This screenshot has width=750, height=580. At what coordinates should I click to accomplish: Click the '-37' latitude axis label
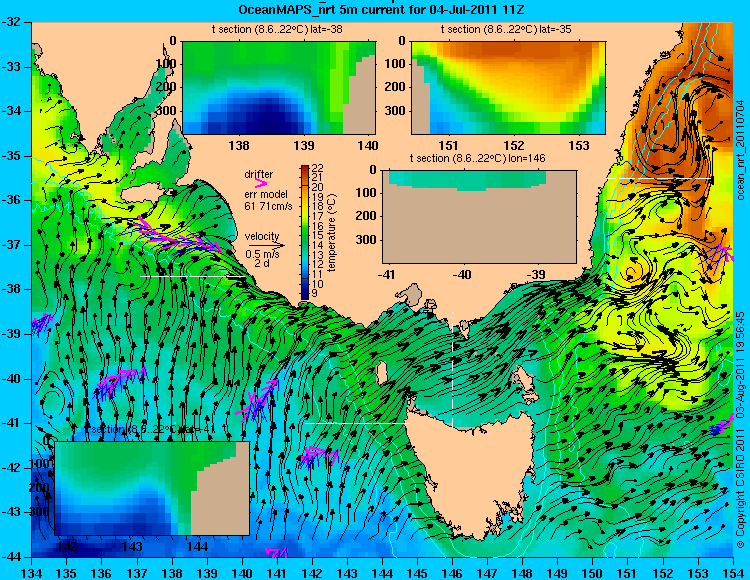(x=11, y=245)
